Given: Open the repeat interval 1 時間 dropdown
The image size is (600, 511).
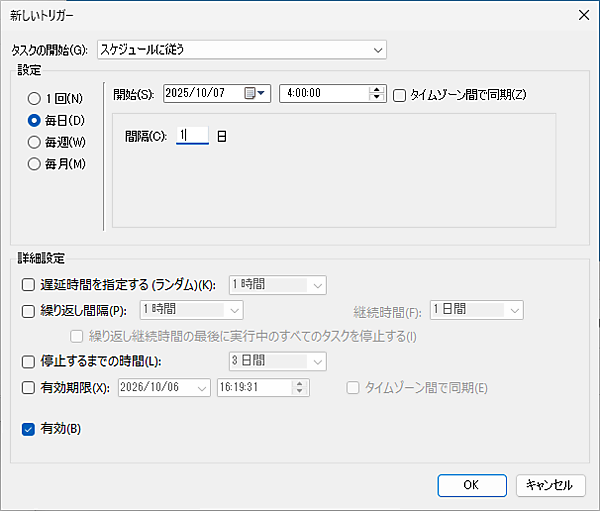Looking at the screenshot, I should (191, 310).
